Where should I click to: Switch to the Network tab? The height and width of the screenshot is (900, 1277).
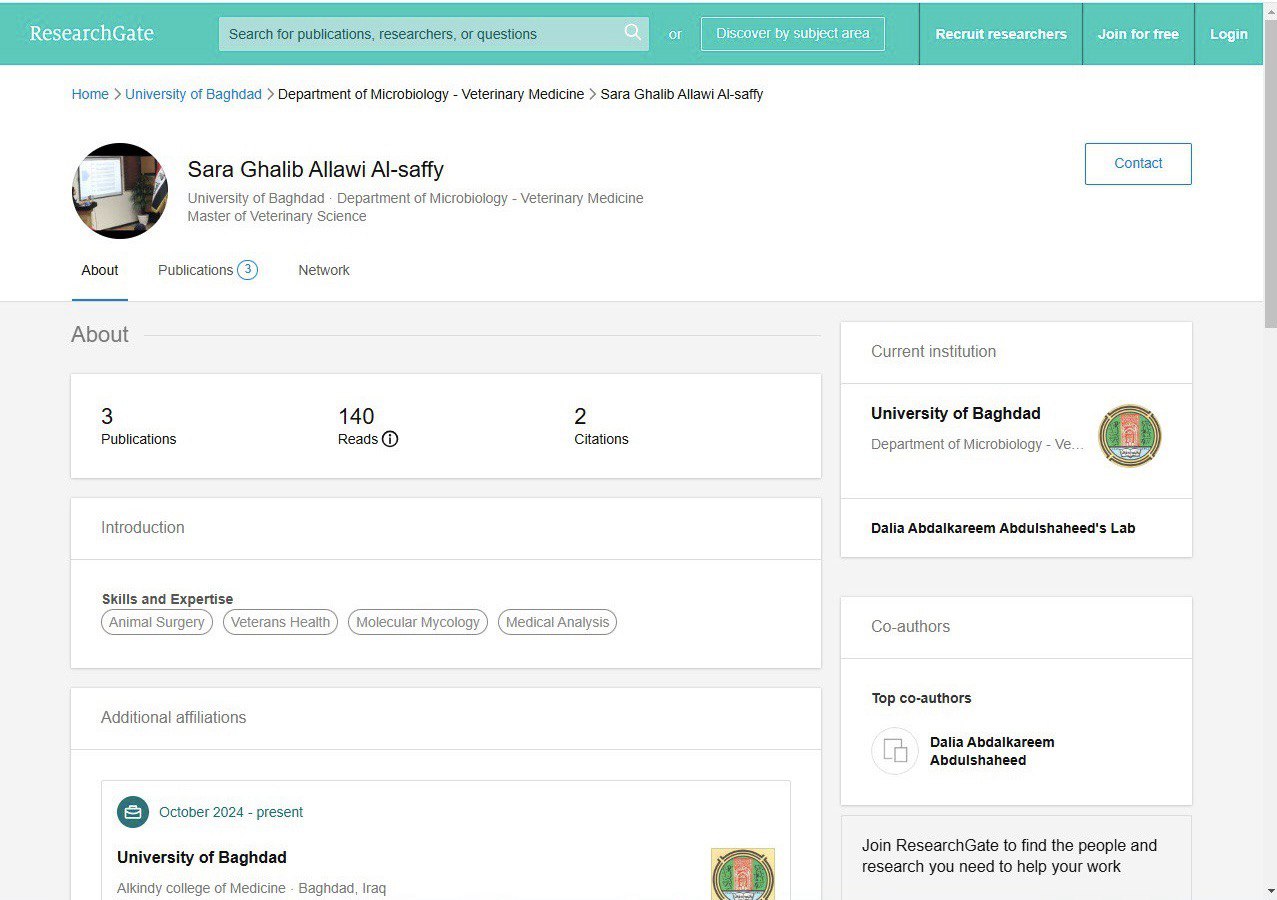point(324,270)
